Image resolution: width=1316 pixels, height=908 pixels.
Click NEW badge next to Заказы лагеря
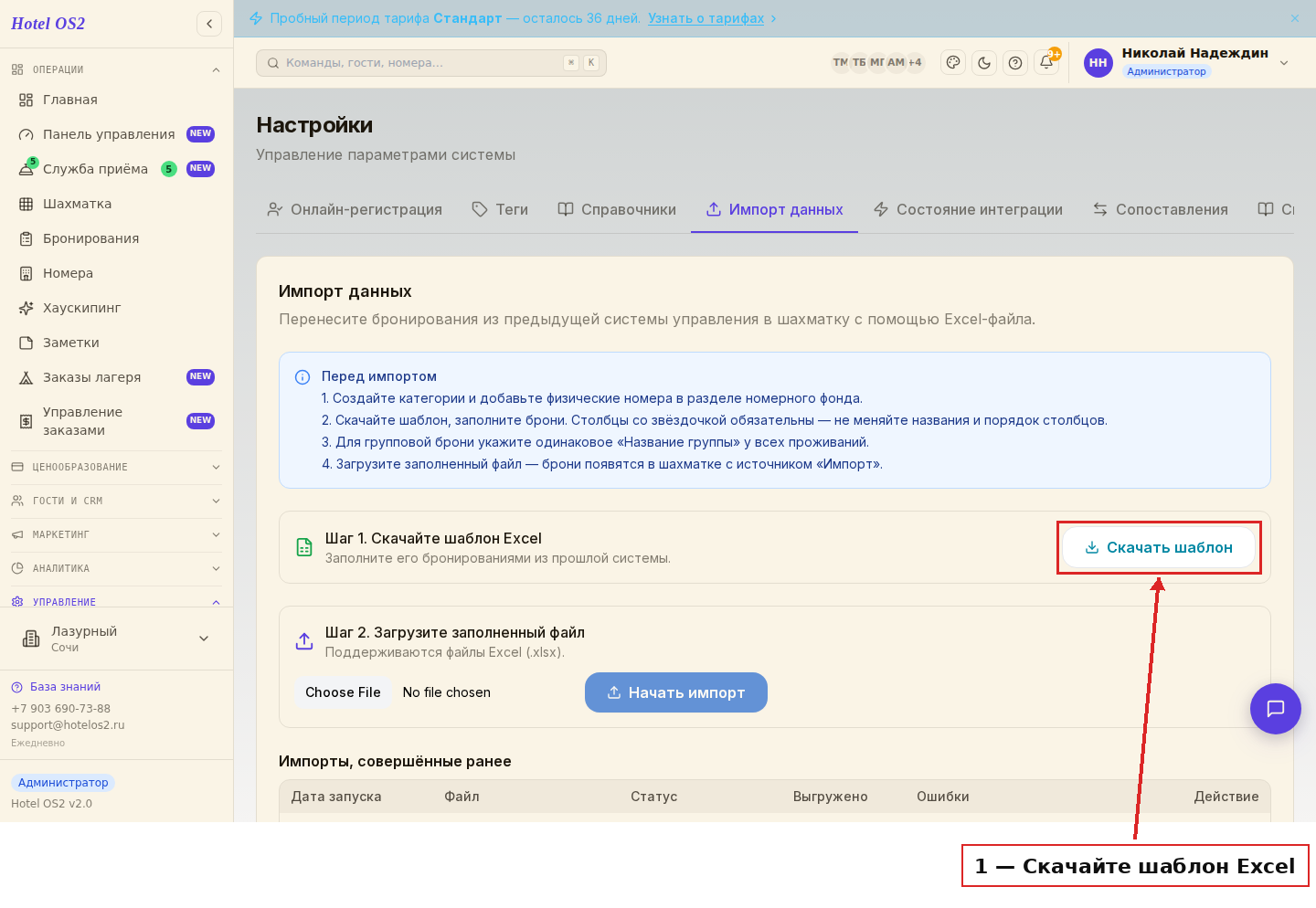pyautogui.click(x=200, y=376)
